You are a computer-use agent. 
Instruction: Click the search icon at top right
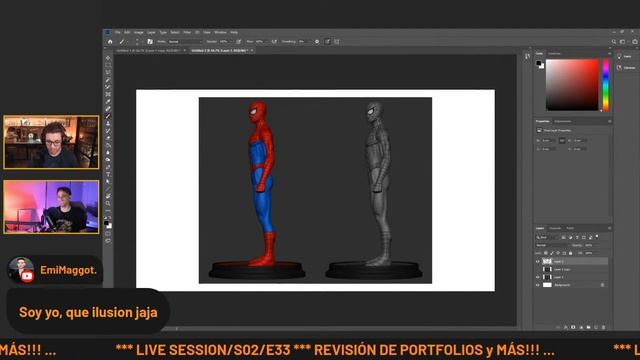(x=613, y=42)
